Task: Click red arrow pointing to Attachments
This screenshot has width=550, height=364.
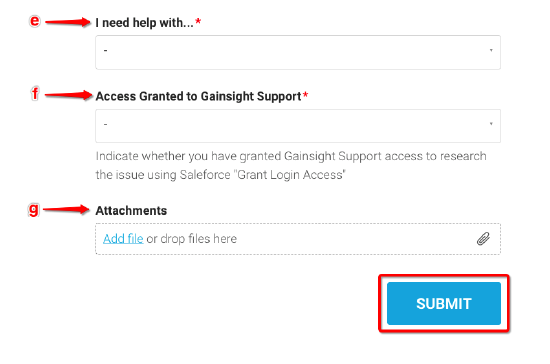Action: [x=66, y=209]
